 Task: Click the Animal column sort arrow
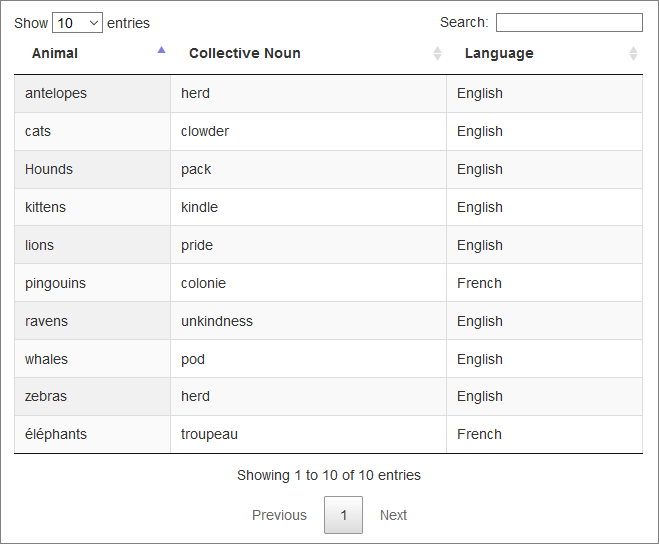[161, 50]
